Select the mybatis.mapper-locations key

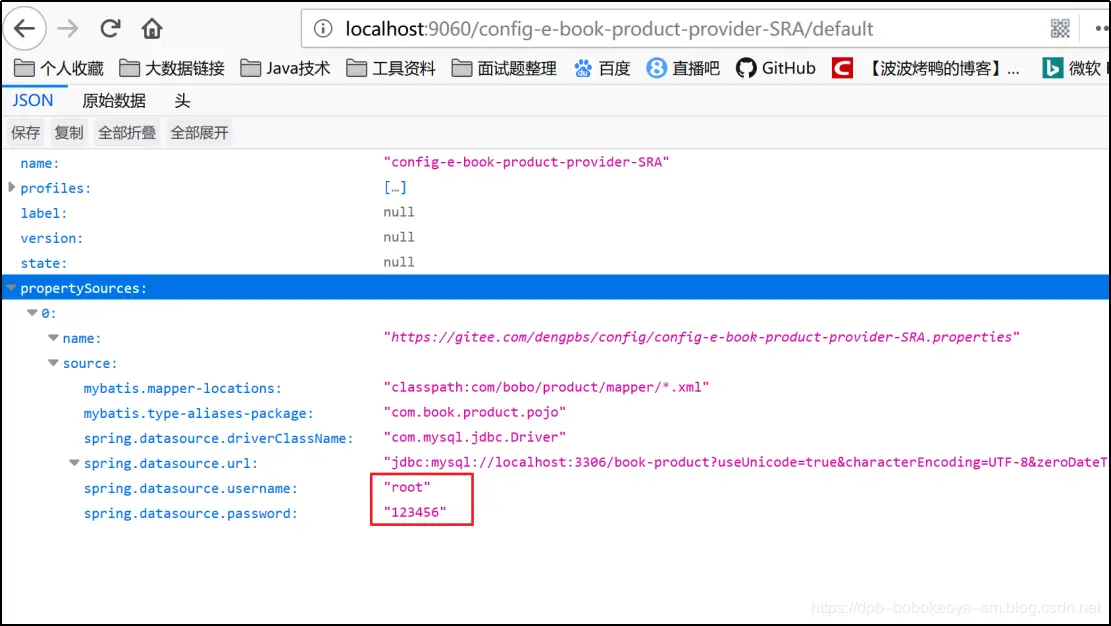click(x=182, y=388)
